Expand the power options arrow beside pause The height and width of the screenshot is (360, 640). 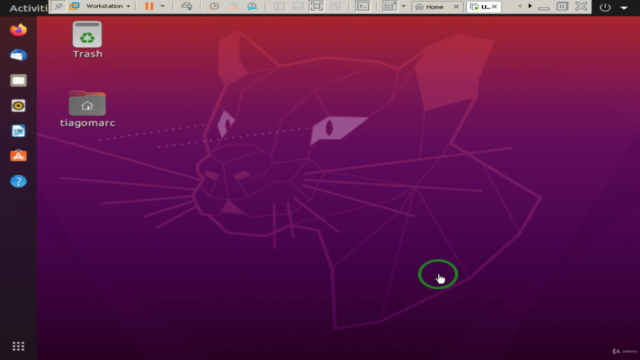click(x=162, y=6)
